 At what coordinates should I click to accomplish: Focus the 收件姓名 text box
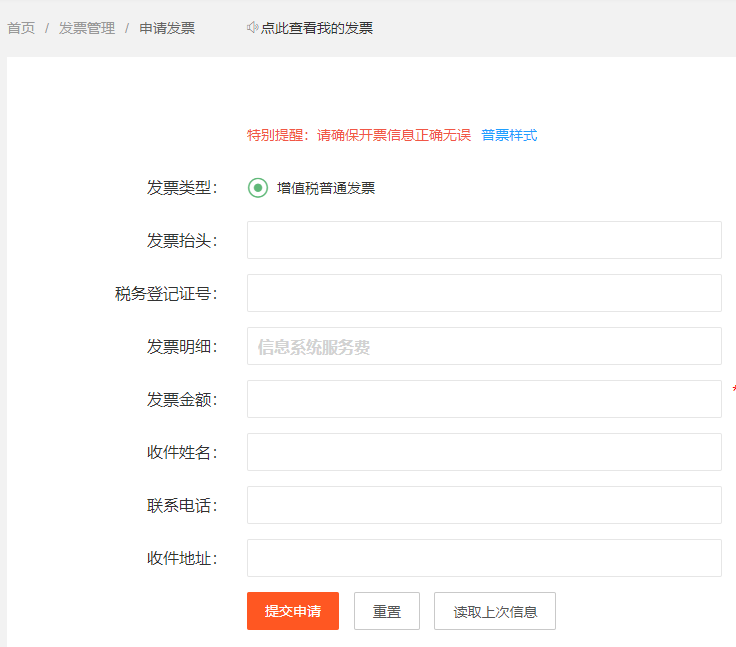pyautogui.click(x=484, y=452)
